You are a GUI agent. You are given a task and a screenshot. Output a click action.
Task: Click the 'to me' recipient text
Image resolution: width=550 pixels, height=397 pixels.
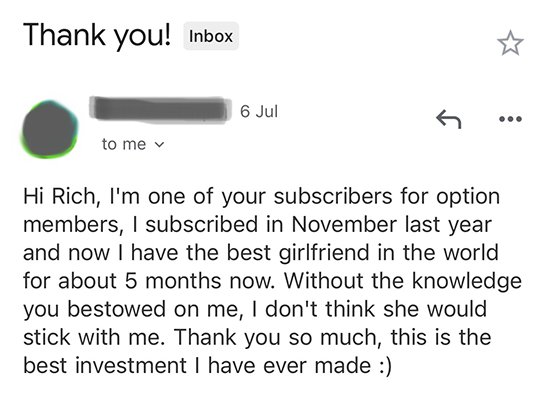123,144
